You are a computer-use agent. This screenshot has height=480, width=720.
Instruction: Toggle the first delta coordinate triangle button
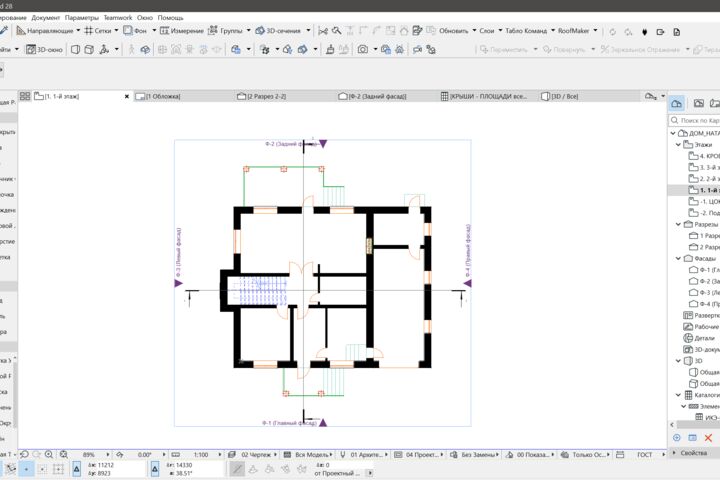click(x=77, y=469)
